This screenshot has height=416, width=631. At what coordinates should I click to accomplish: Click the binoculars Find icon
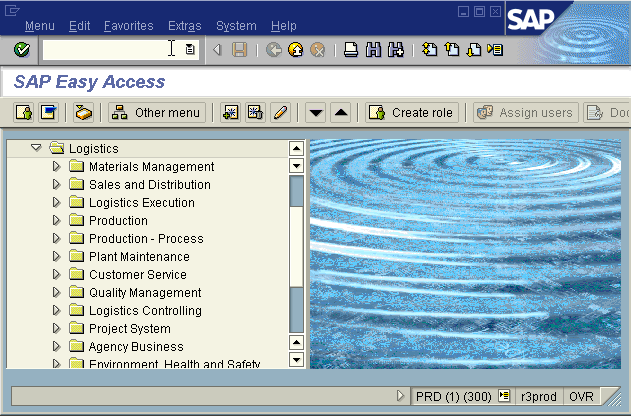372,49
